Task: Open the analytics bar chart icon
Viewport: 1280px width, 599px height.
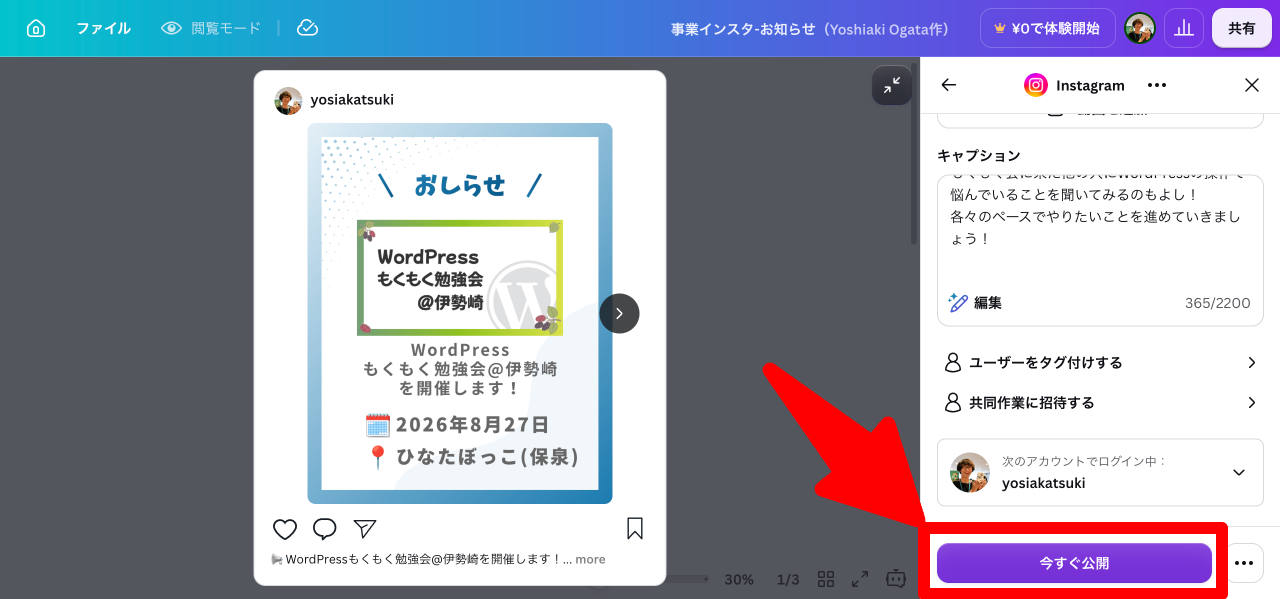Action: coord(1184,28)
